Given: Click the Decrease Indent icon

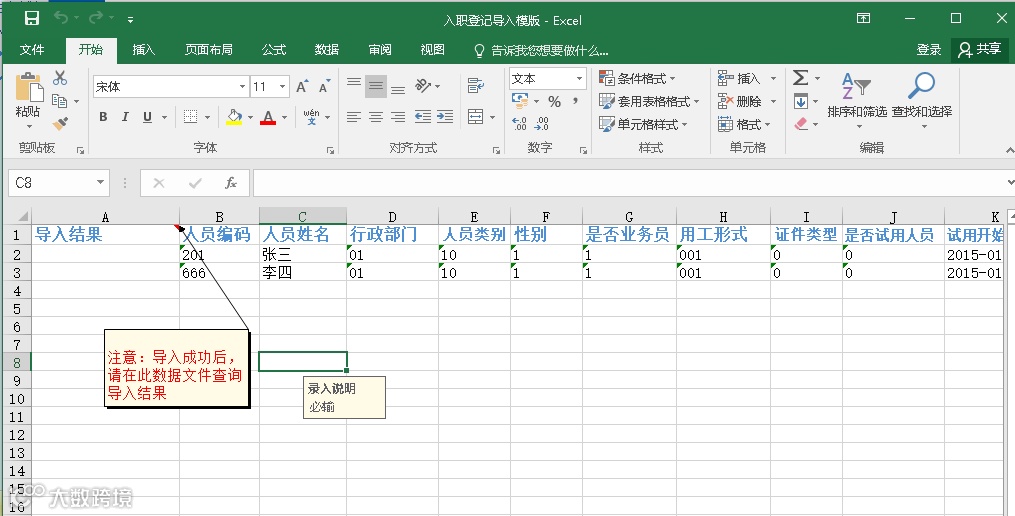Looking at the screenshot, I should pyautogui.click(x=423, y=117).
